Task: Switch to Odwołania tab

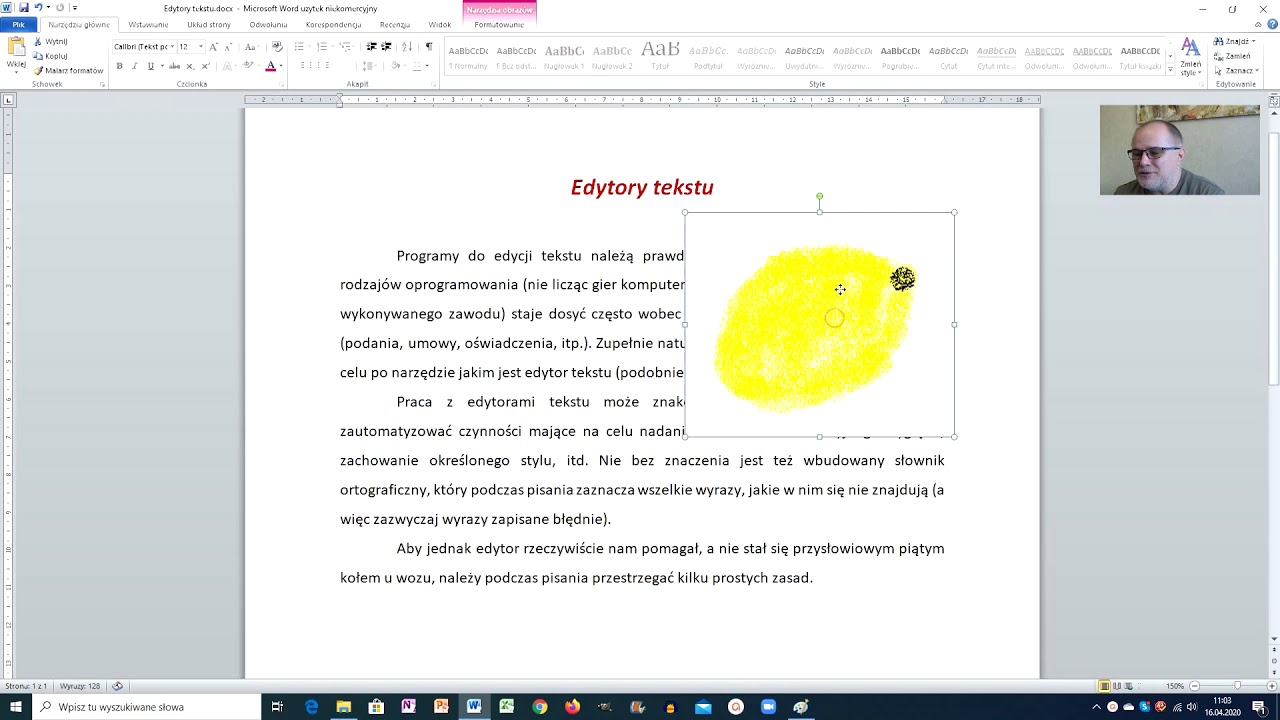Action: click(x=268, y=24)
